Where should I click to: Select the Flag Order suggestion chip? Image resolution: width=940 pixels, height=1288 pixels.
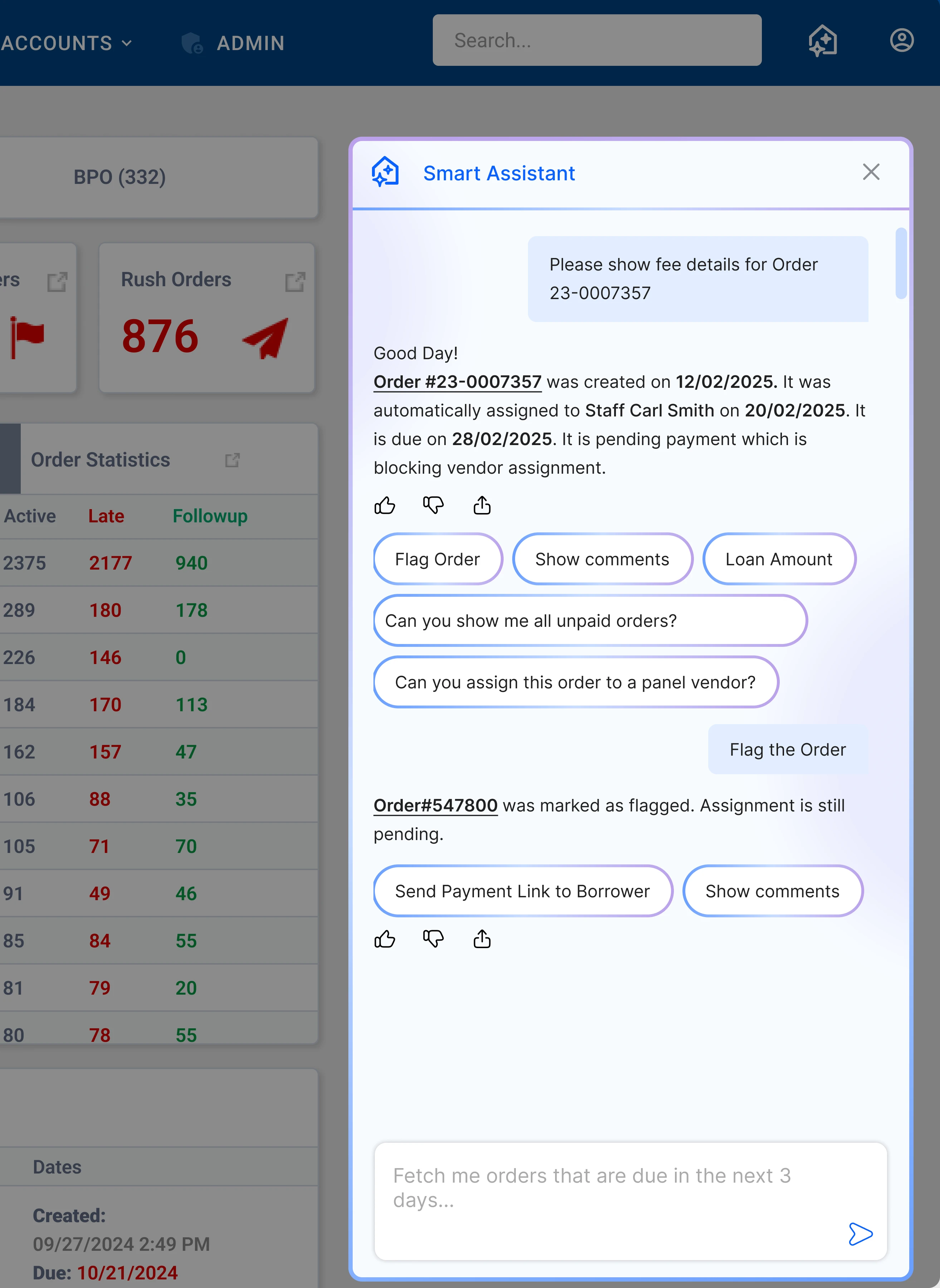(437, 559)
